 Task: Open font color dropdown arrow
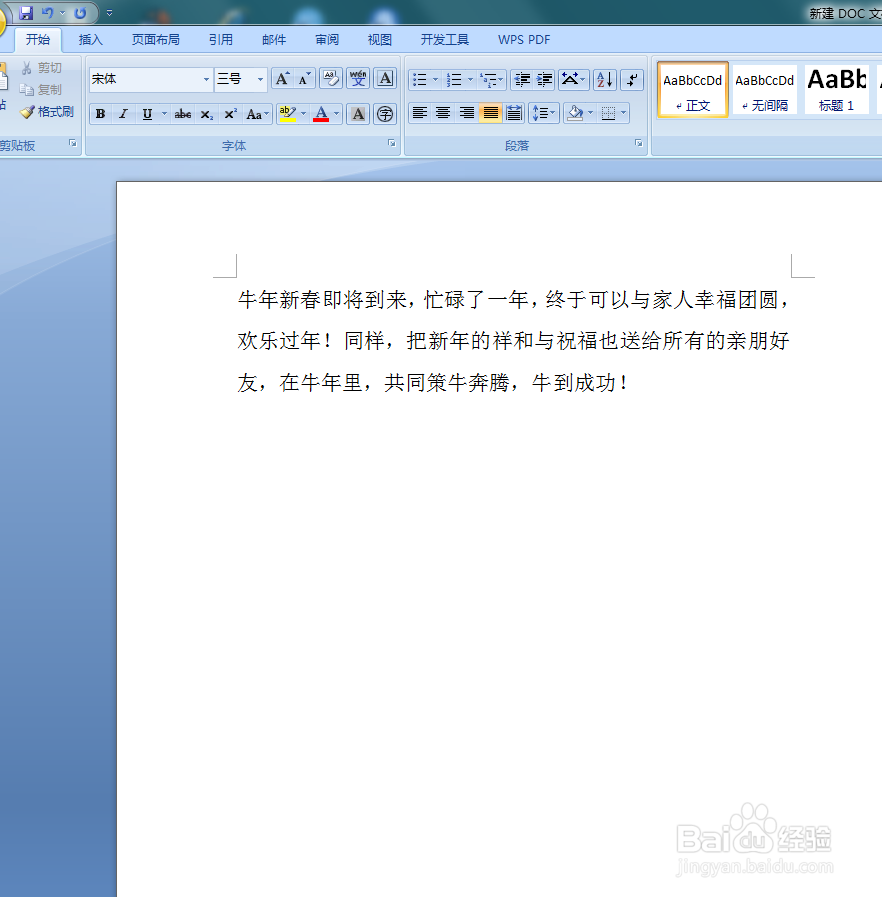pos(336,114)
